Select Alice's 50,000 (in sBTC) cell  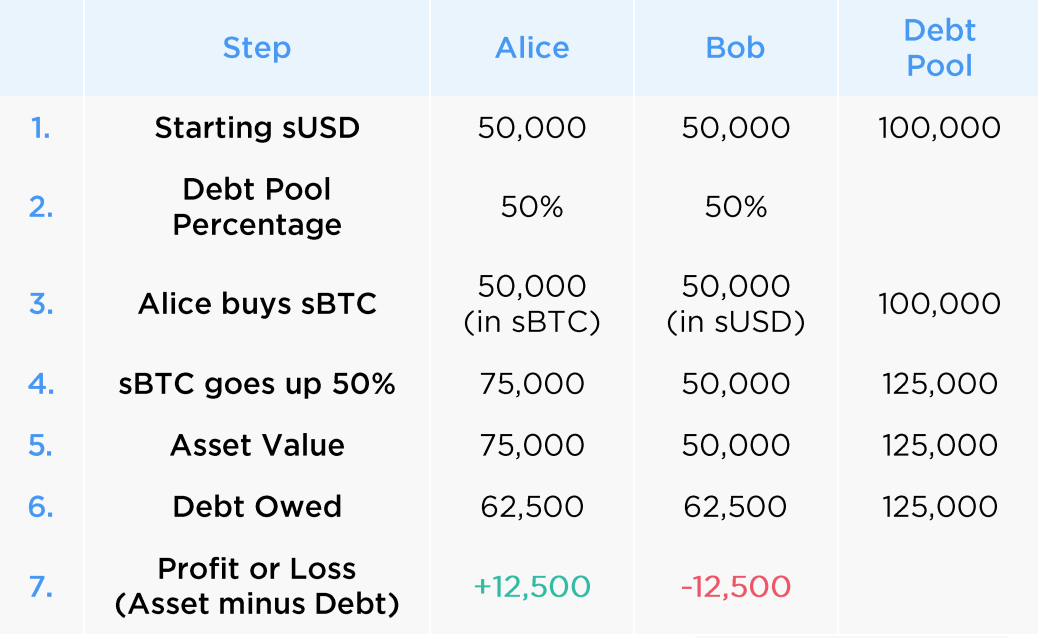point(532,304)
